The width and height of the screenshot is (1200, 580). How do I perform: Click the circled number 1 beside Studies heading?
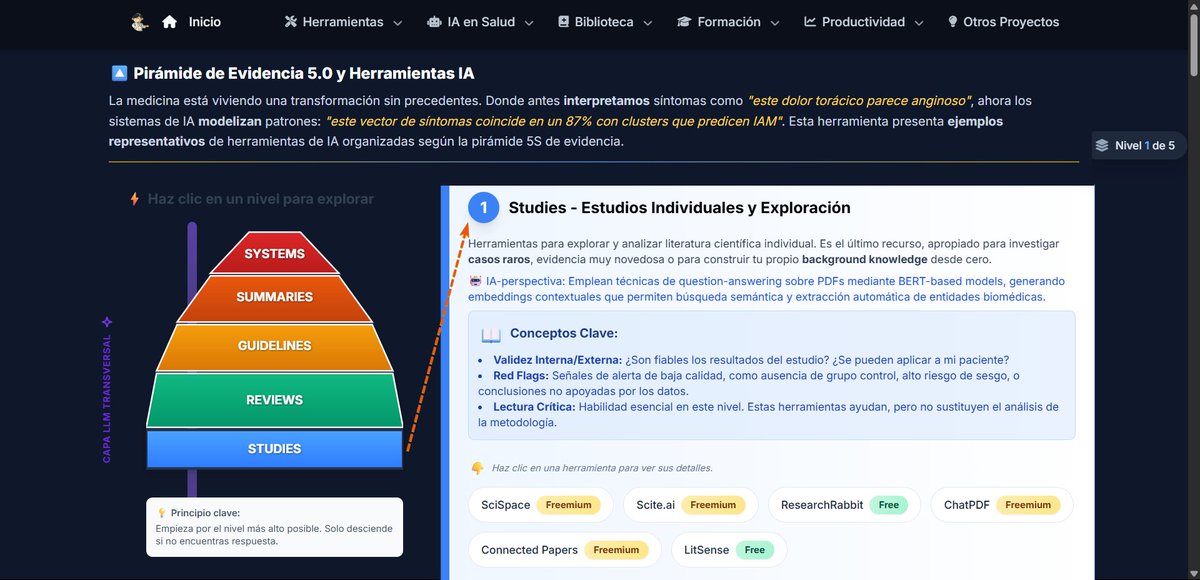click(483, 207)
